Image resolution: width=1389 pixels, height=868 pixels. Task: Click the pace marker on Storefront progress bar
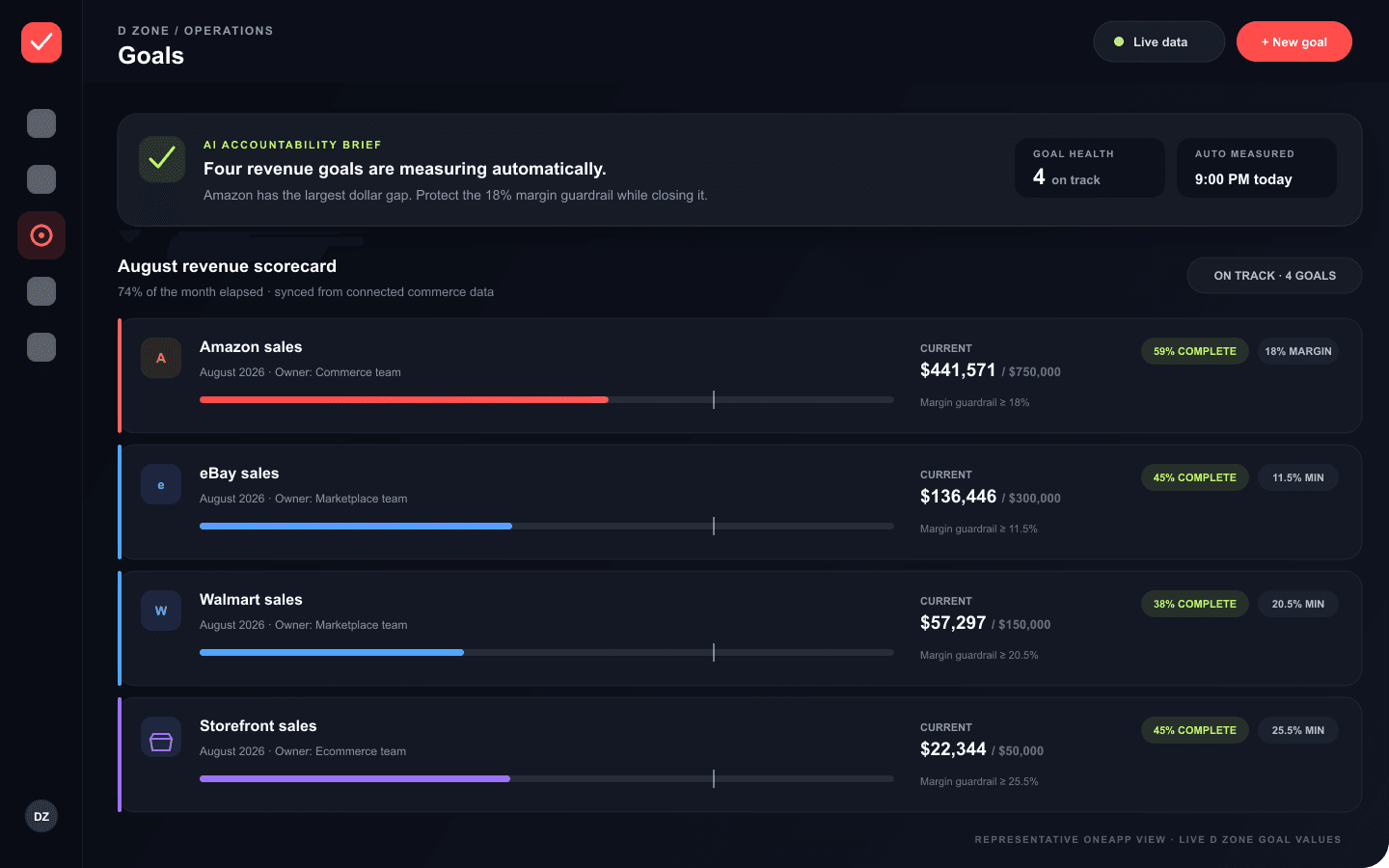click(714, 778)
